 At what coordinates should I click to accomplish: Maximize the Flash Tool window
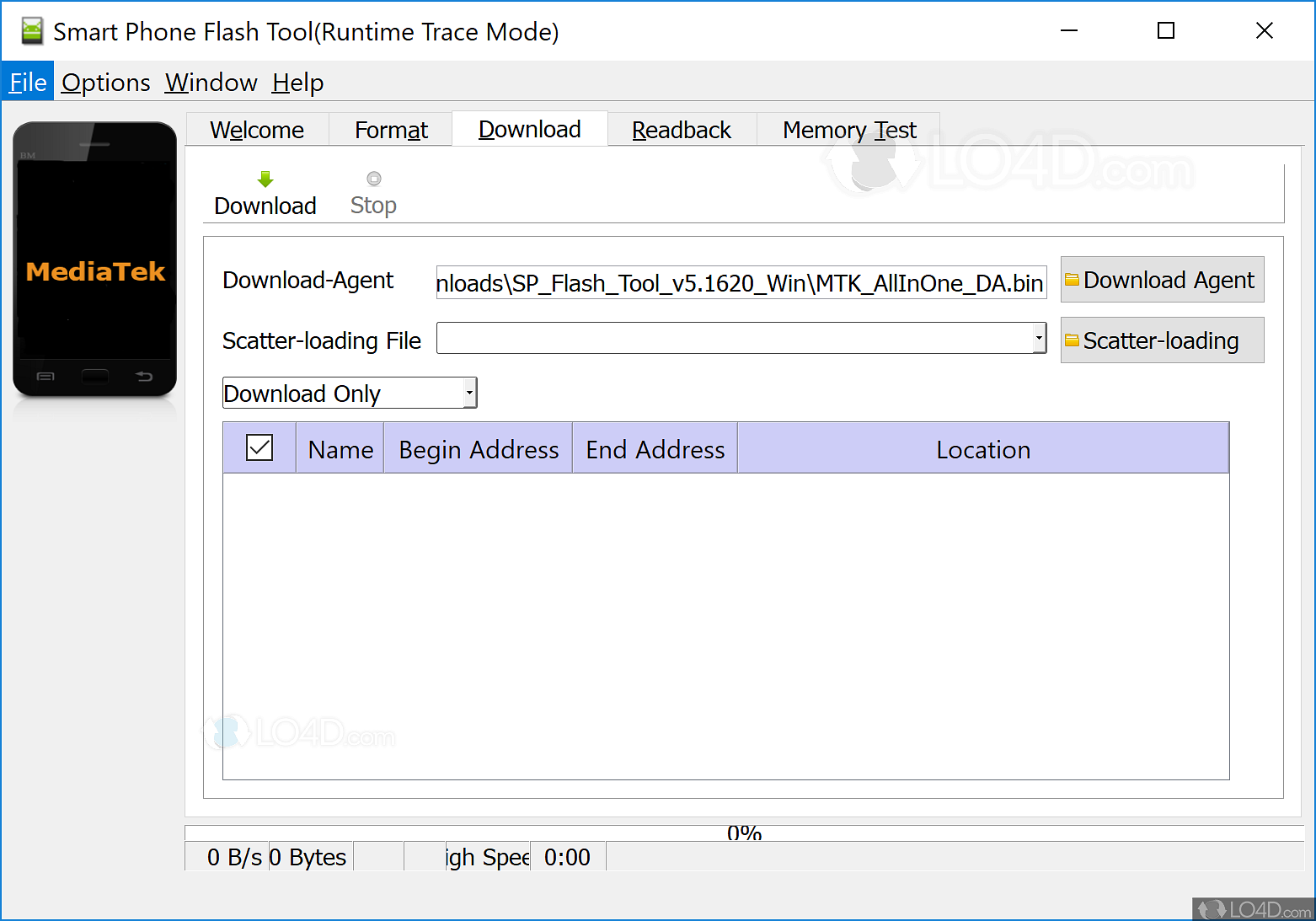point(1166,30)
